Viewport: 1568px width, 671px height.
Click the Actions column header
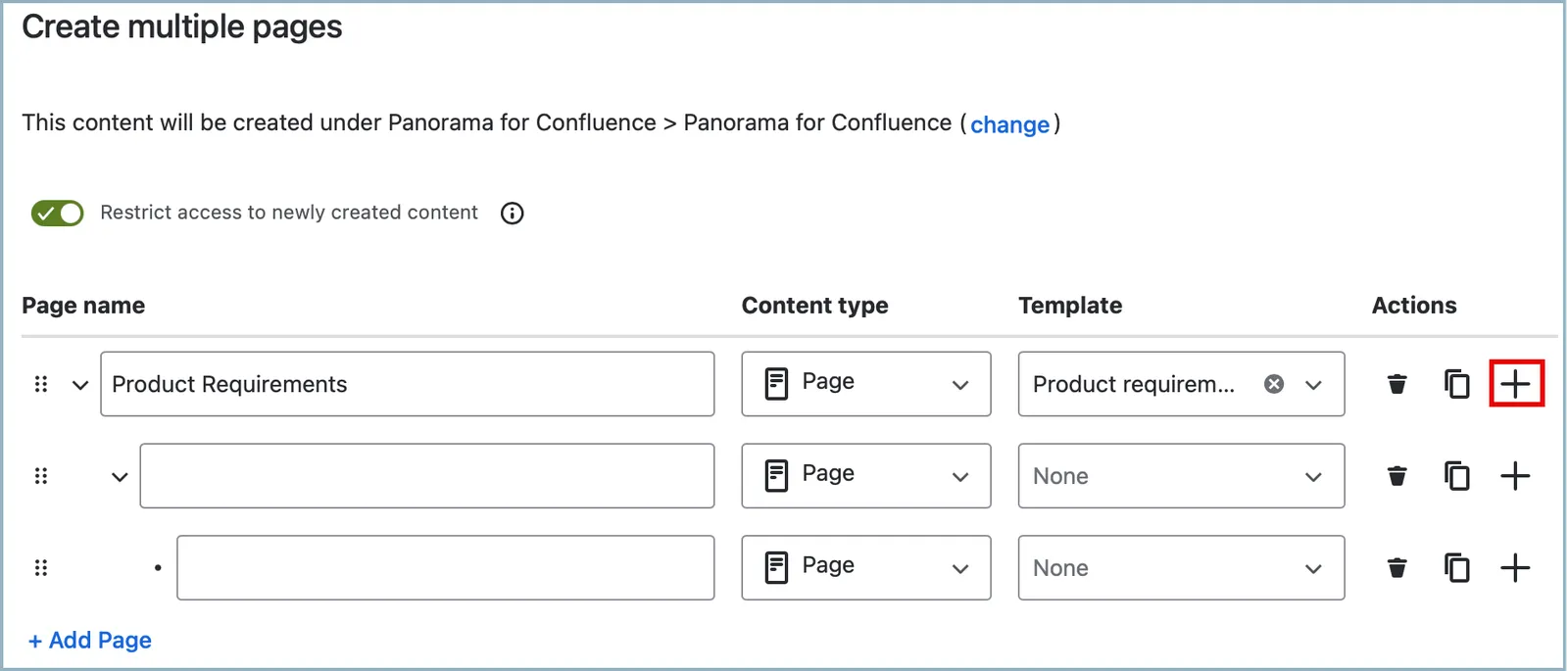(1414, 306)
